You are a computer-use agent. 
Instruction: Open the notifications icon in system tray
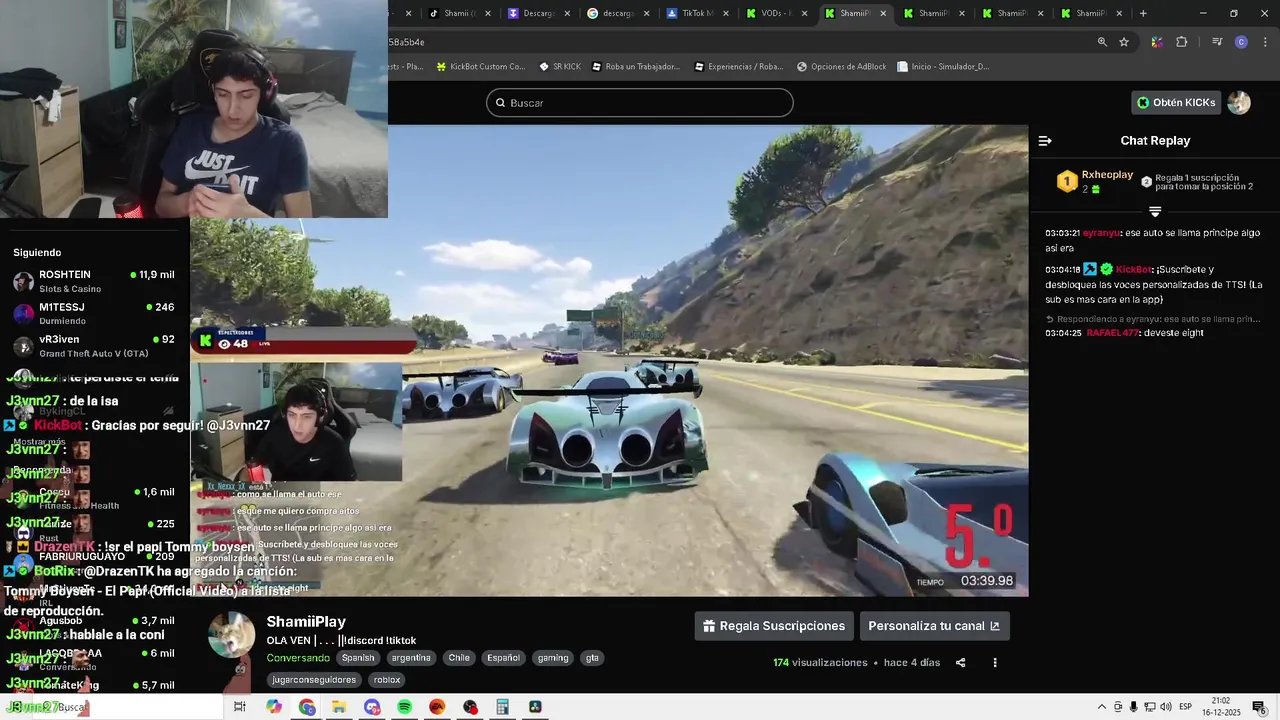1259,707
